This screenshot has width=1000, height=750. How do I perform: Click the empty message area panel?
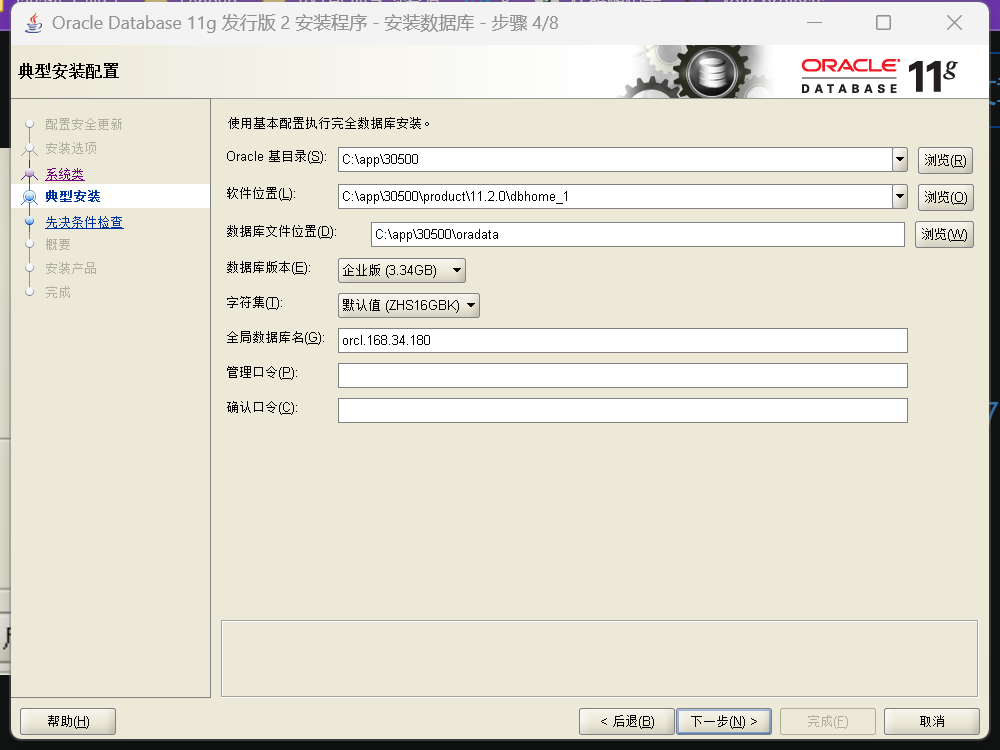(x=599, y=659)
